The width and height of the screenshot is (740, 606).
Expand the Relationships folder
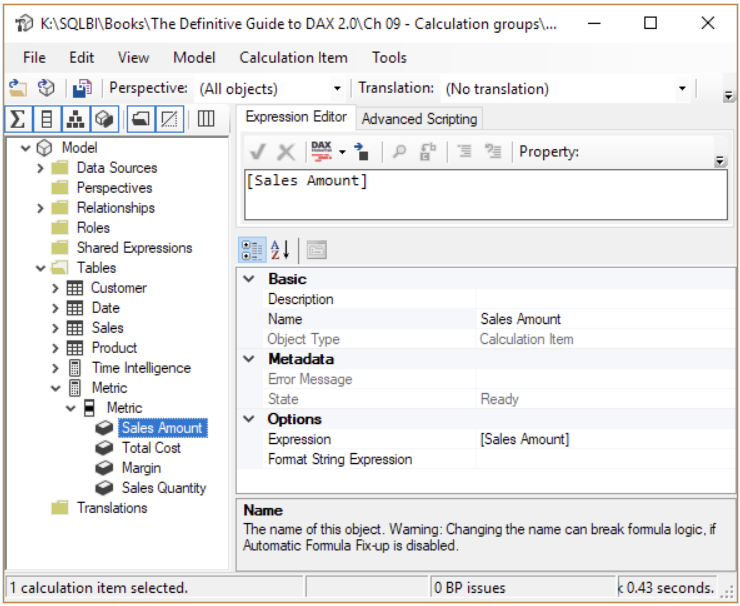coord(40,208)
